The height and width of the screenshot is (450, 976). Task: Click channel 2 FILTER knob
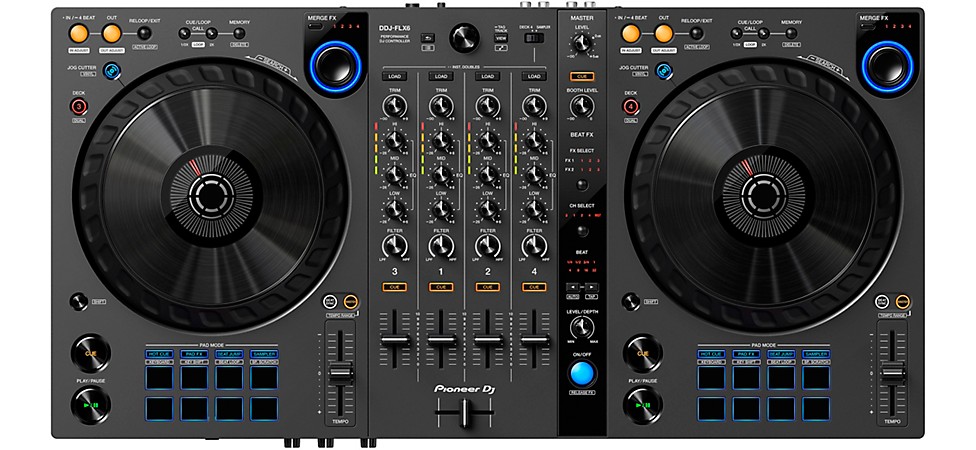click(x=488, y=246)
